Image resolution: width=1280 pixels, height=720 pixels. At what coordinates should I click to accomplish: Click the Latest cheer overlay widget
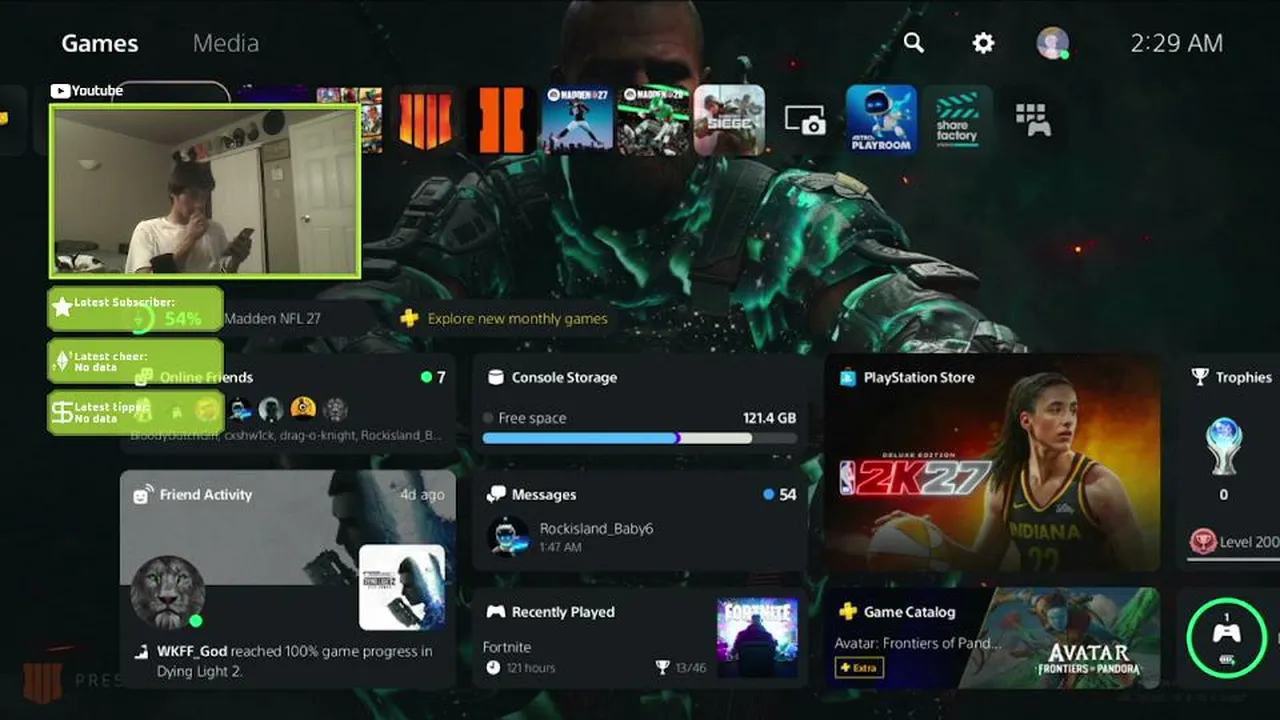coord(135,361)
